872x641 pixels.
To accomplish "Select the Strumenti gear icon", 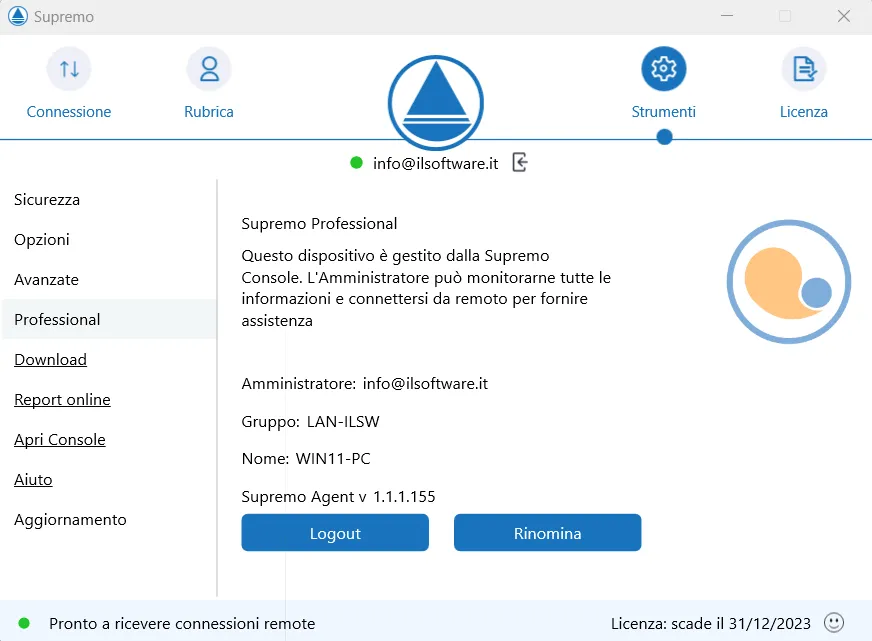I will click(663, 68).
